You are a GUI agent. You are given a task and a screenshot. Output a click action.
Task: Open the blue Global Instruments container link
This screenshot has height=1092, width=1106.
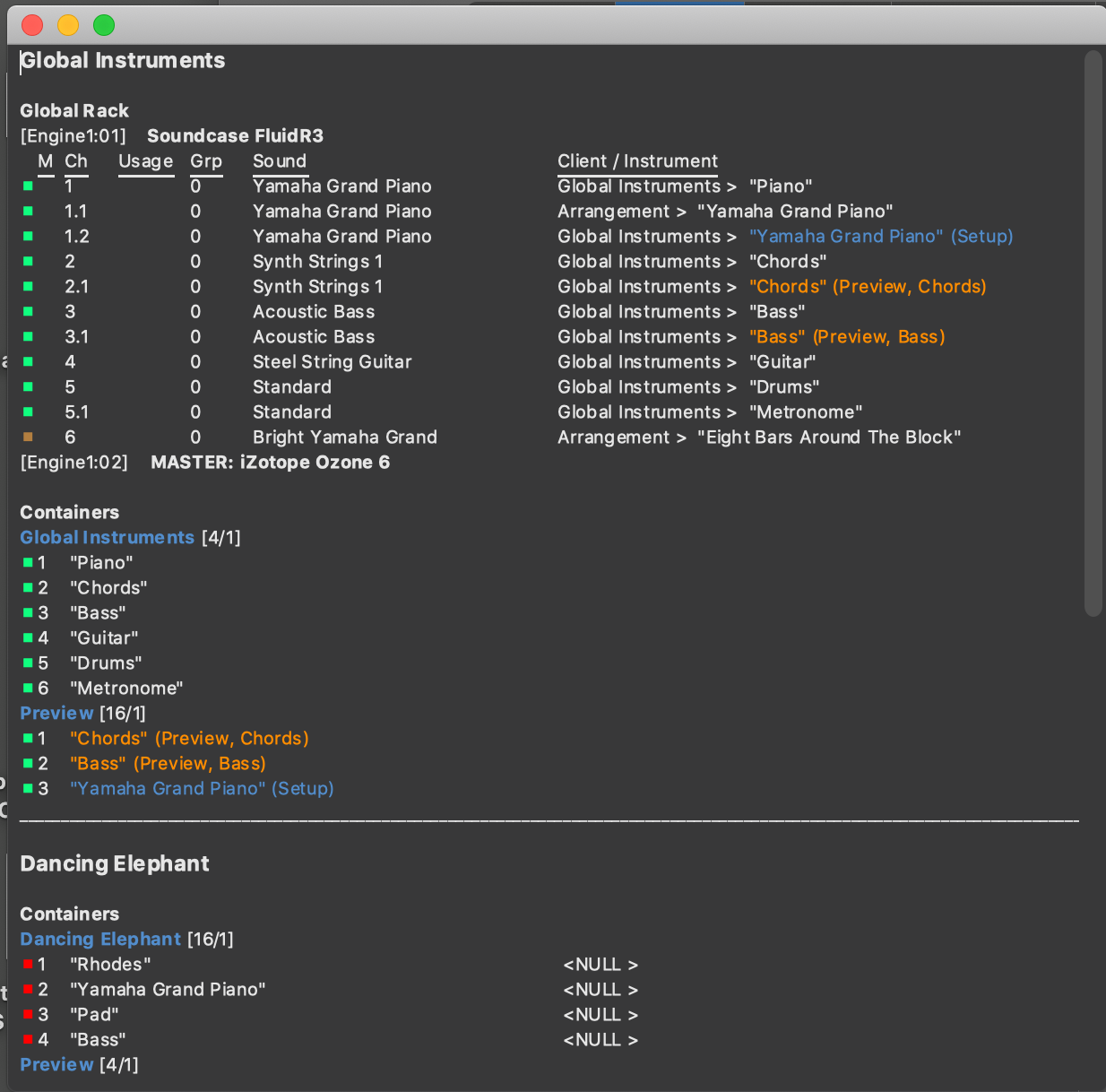[x=107, y=538]
